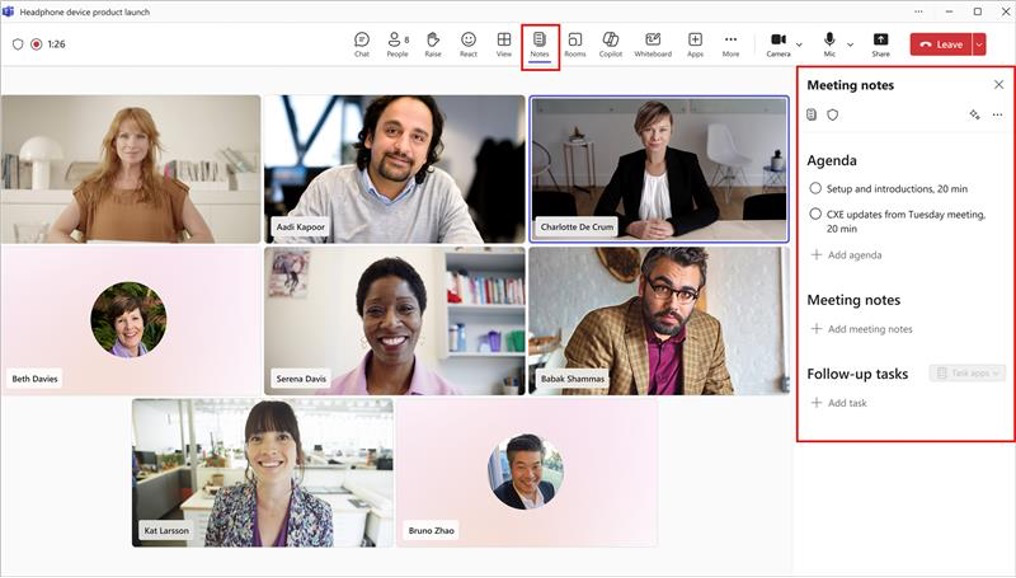Open the React emoji picker
Viewport: 1016px width, 578px height.
[468, 44]
